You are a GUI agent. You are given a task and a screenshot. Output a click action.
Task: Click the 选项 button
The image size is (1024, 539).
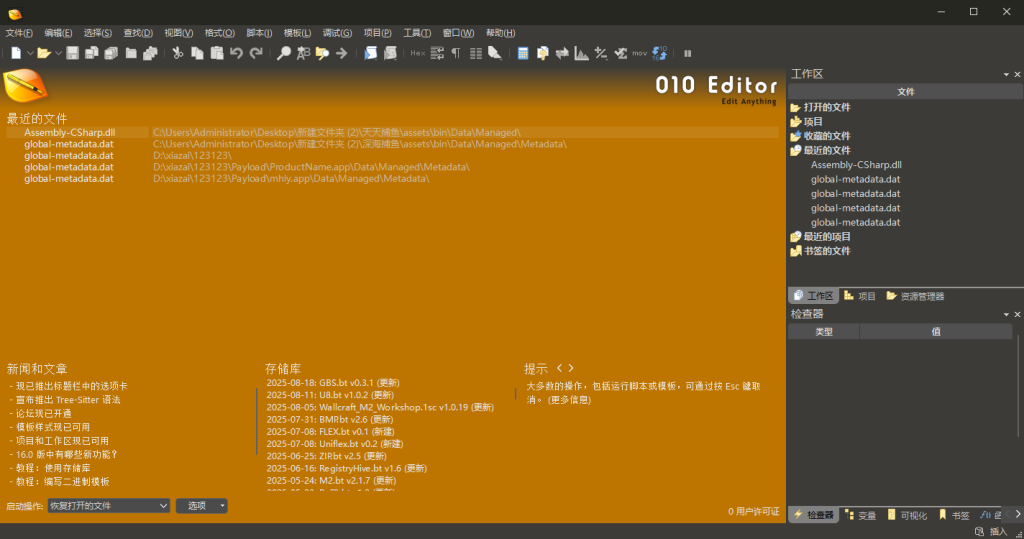(202, 506)
